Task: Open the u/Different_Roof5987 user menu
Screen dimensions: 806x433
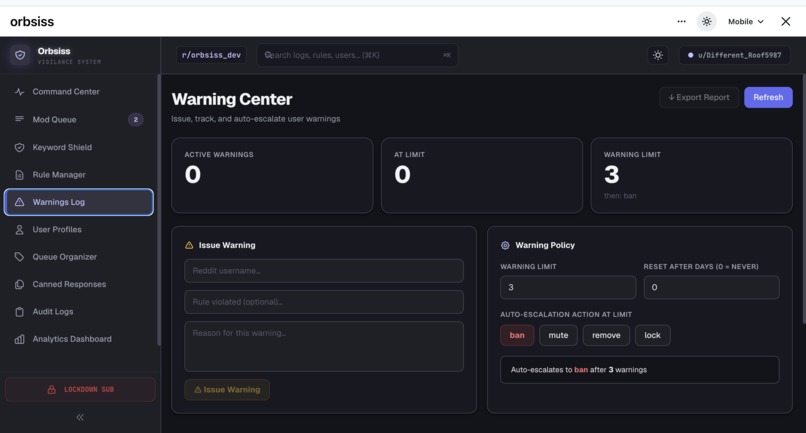Action: pos(735,55)
